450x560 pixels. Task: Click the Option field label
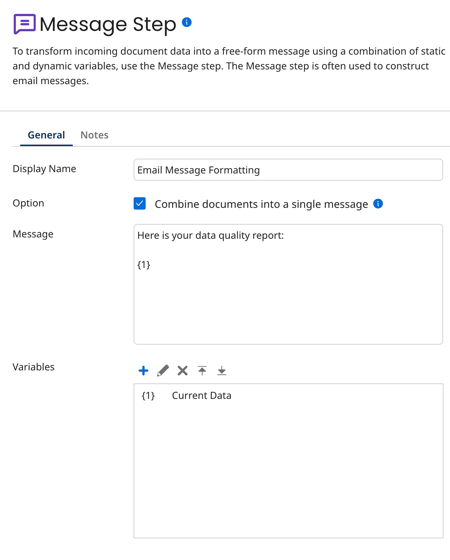(x=29, y=203)
